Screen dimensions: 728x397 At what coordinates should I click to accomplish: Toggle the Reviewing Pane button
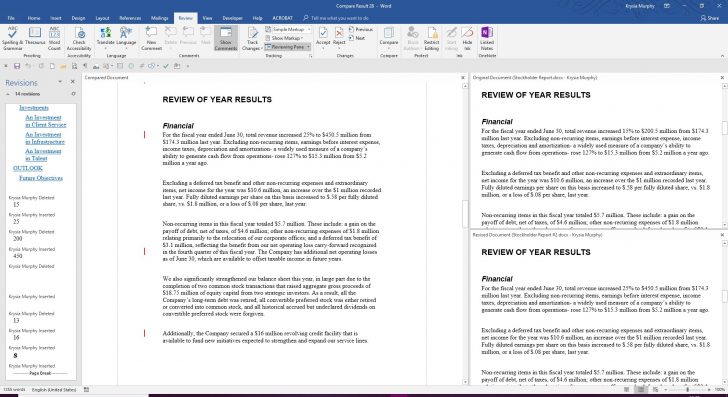click(287, 47)
